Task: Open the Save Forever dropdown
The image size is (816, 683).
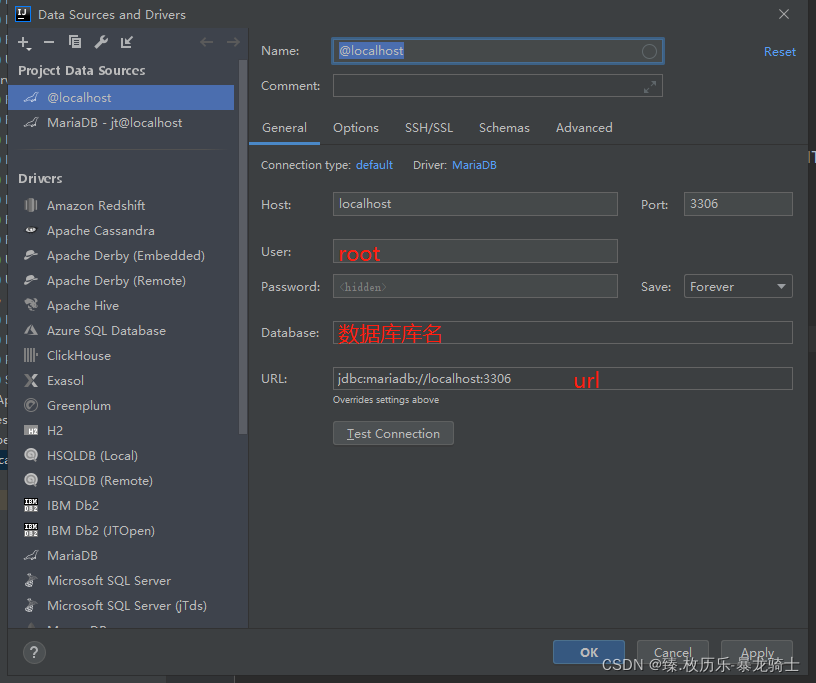Action: click(738, 286)
